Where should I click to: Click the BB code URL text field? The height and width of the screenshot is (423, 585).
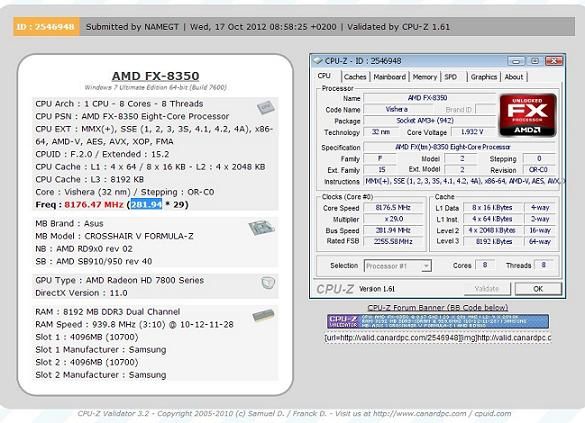(438, 338)
